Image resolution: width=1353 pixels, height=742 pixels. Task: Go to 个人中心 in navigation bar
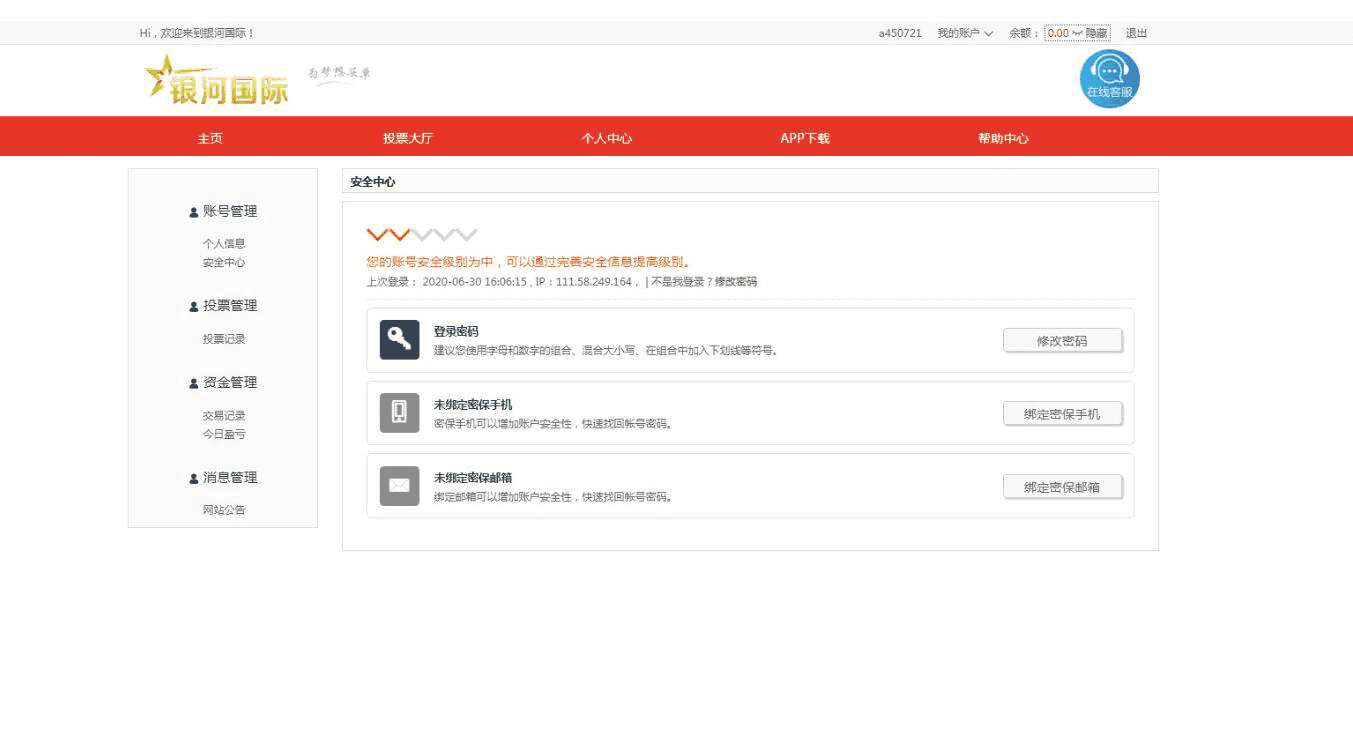[607, 138]
